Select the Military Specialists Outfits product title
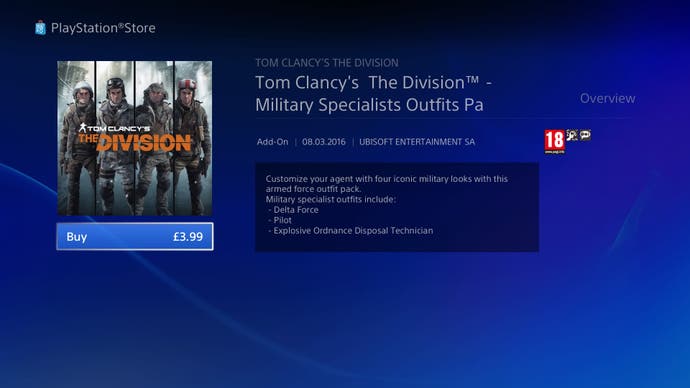This screenshot has height=388, width=690. 373,94
